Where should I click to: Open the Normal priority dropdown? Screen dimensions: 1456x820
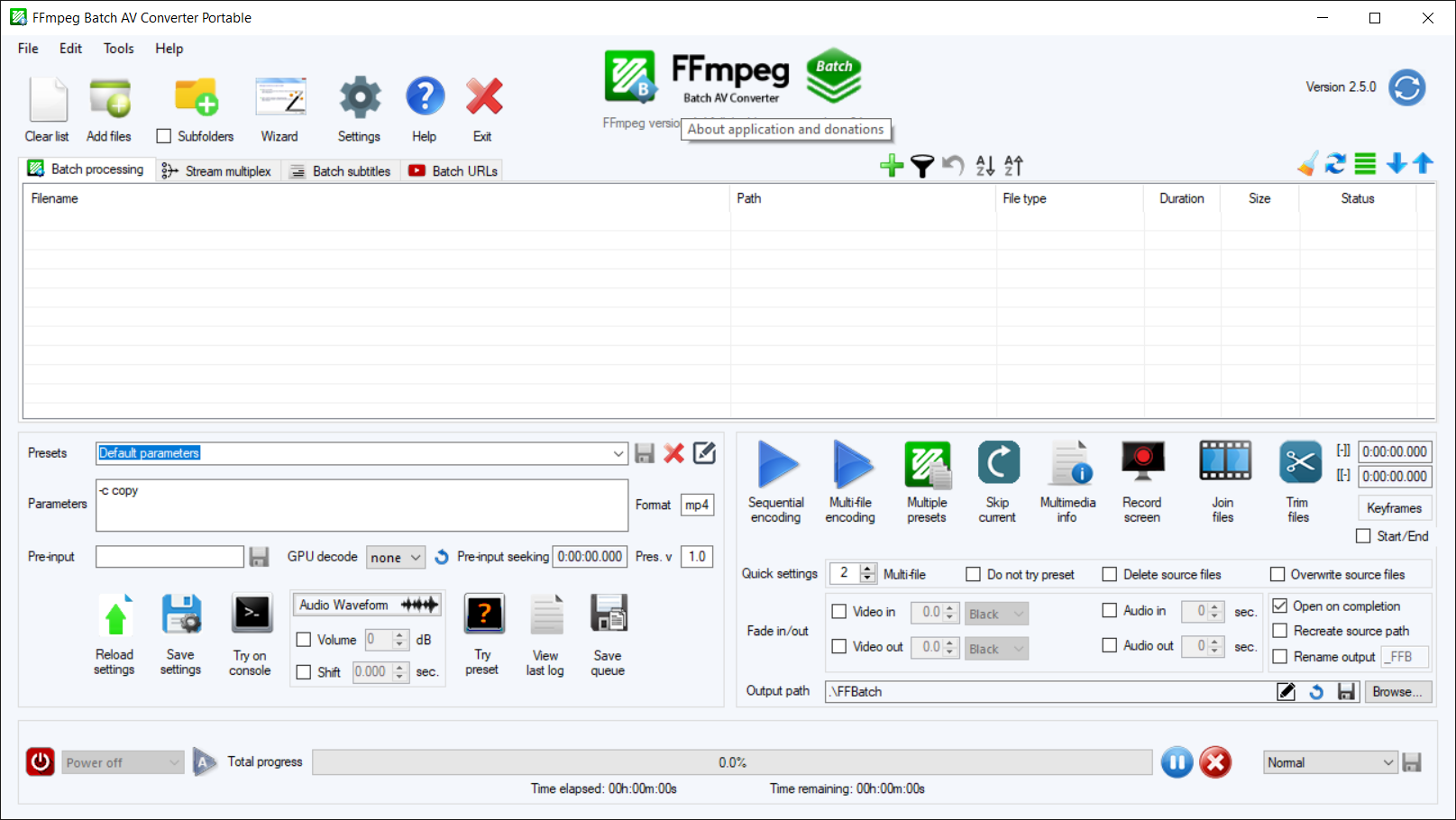click(x=1331, y=762)
